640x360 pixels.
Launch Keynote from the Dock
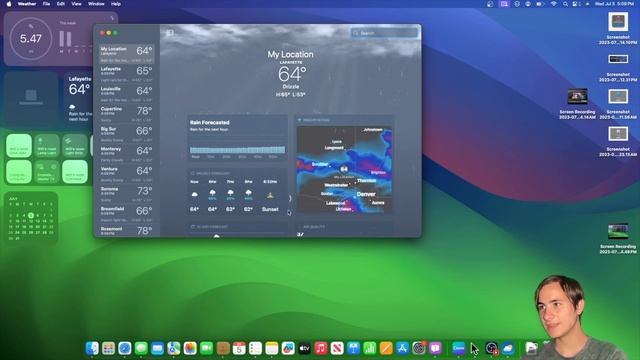(353, 348)
